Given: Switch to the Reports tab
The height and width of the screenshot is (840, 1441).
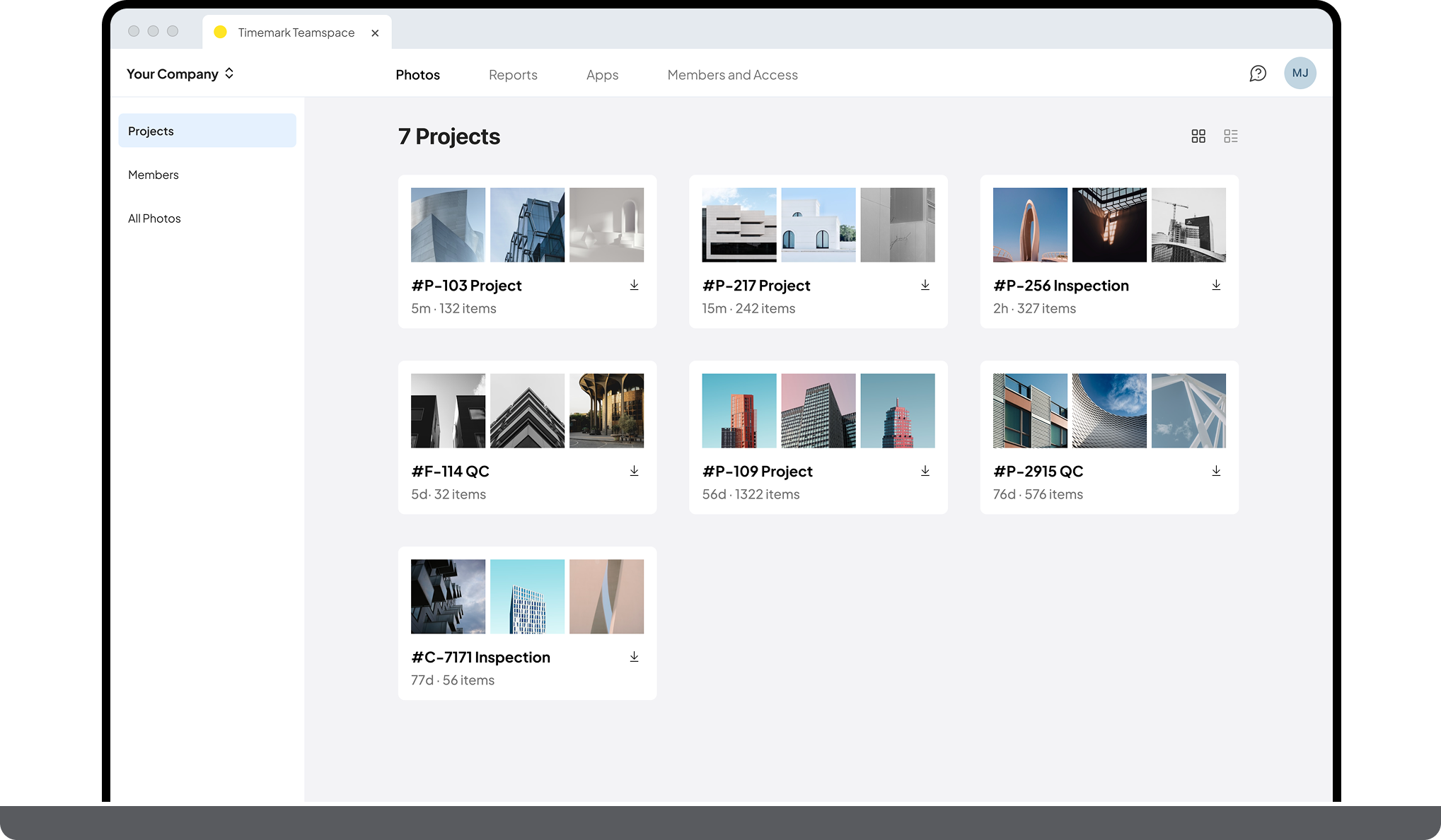Looking at the screenshot, I should pos(513,74).
